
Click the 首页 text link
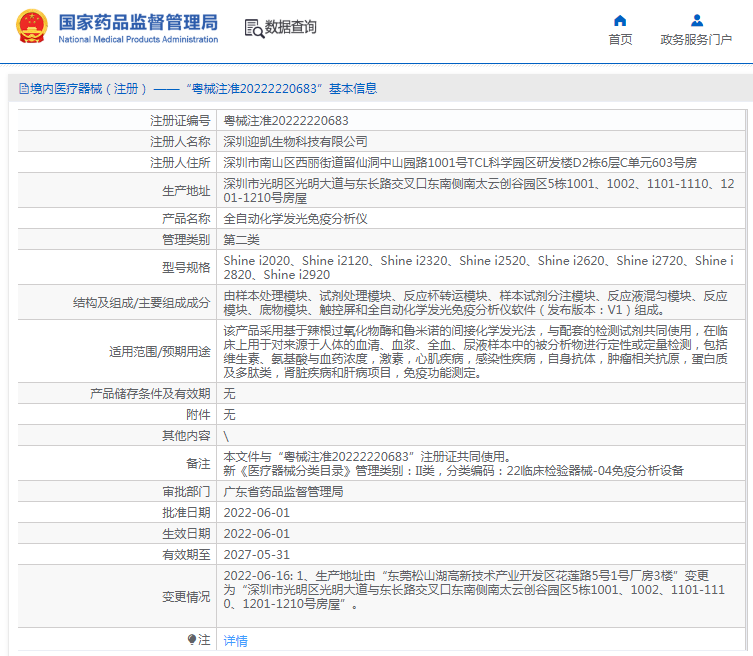(620, 39)
